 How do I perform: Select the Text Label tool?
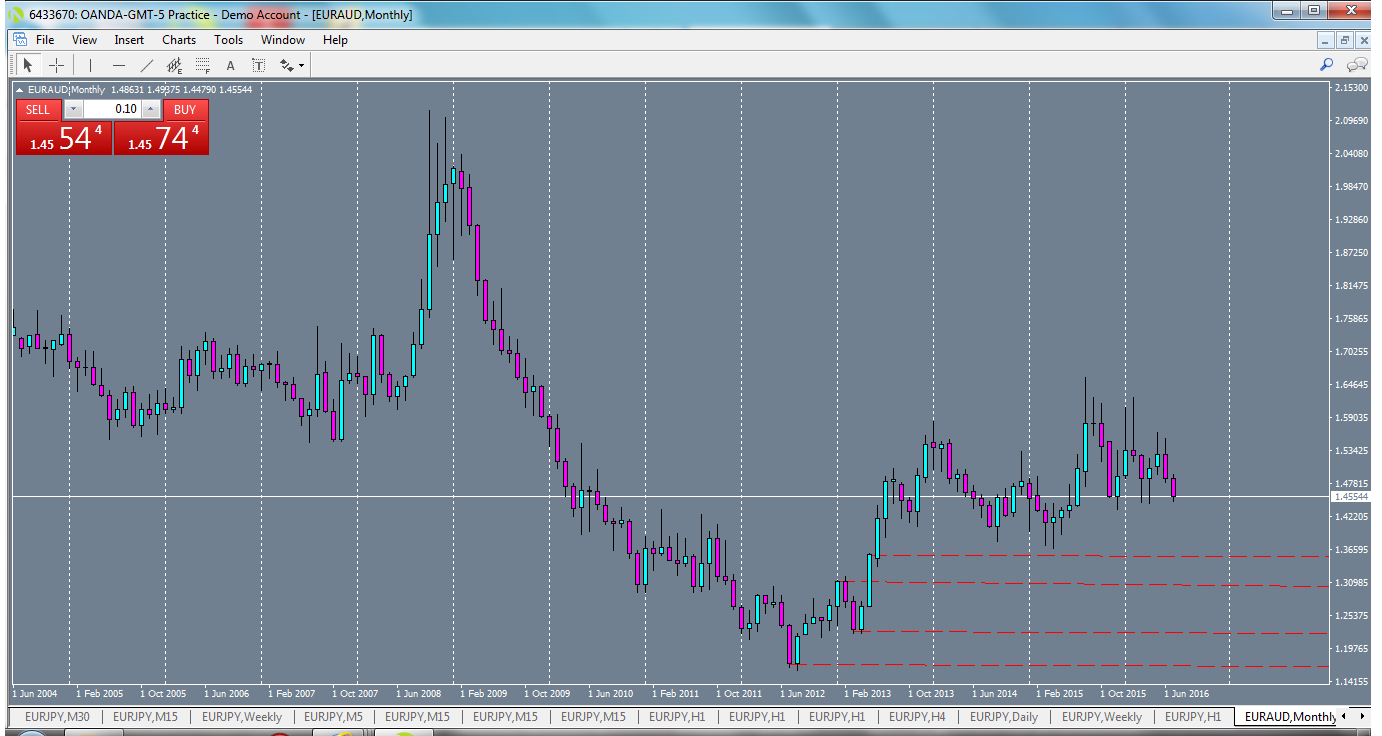point(258,64)
